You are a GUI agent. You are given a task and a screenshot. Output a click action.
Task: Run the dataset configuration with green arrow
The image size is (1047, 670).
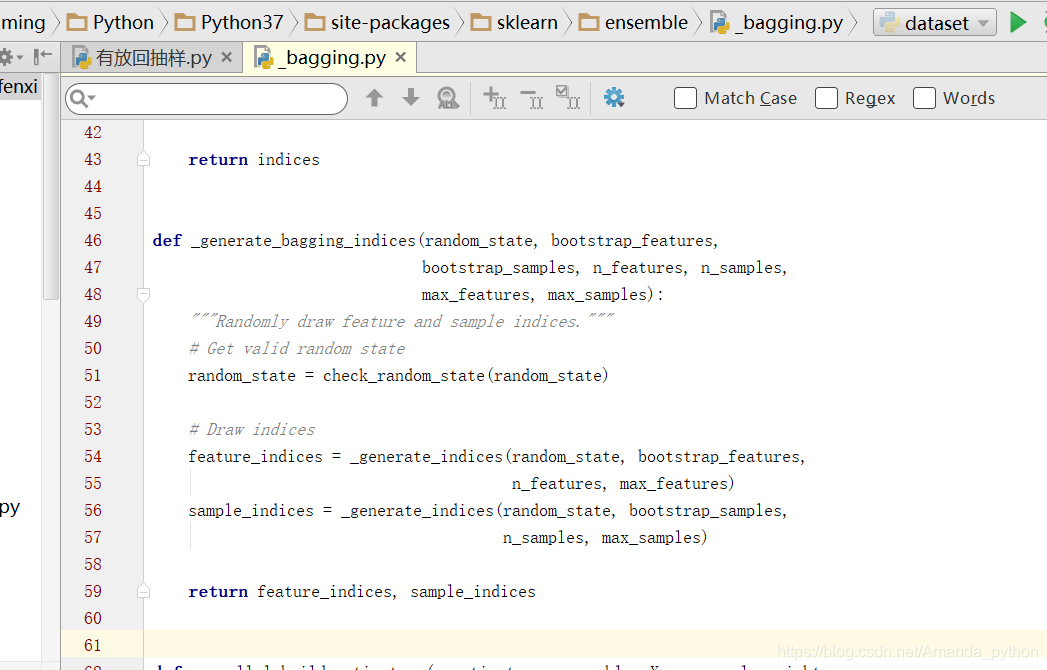(1018, 23)
